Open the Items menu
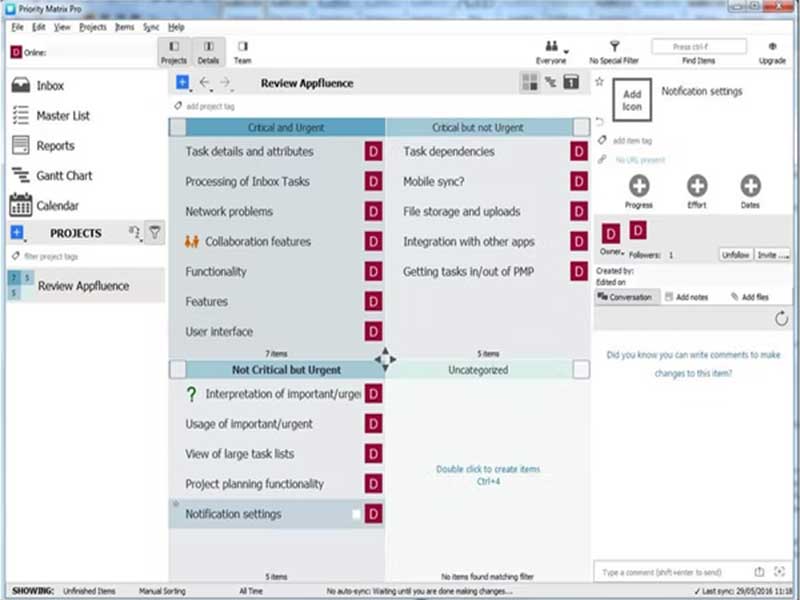 point(124,27)
